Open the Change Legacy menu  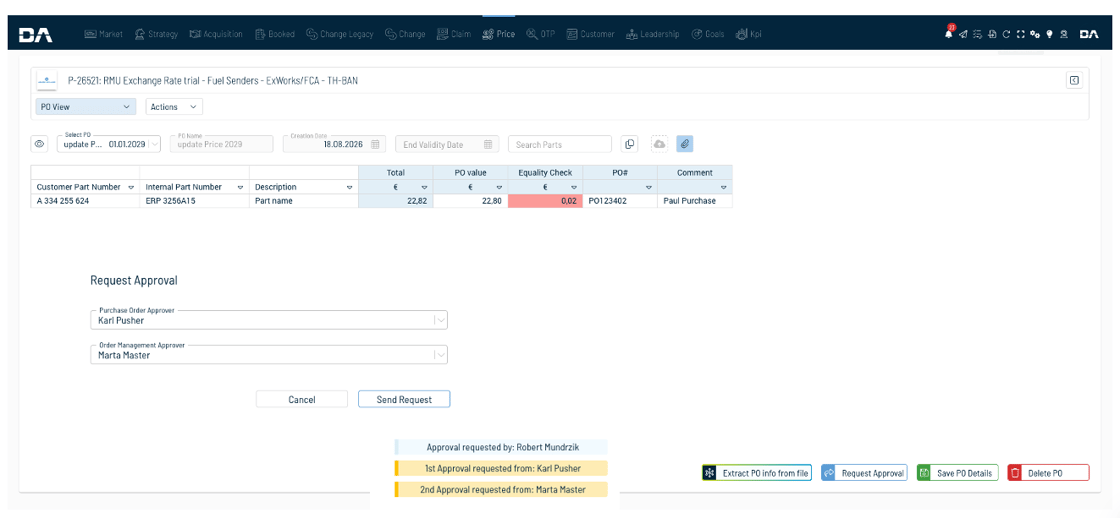pyautogui.click(x=339, y=34)
